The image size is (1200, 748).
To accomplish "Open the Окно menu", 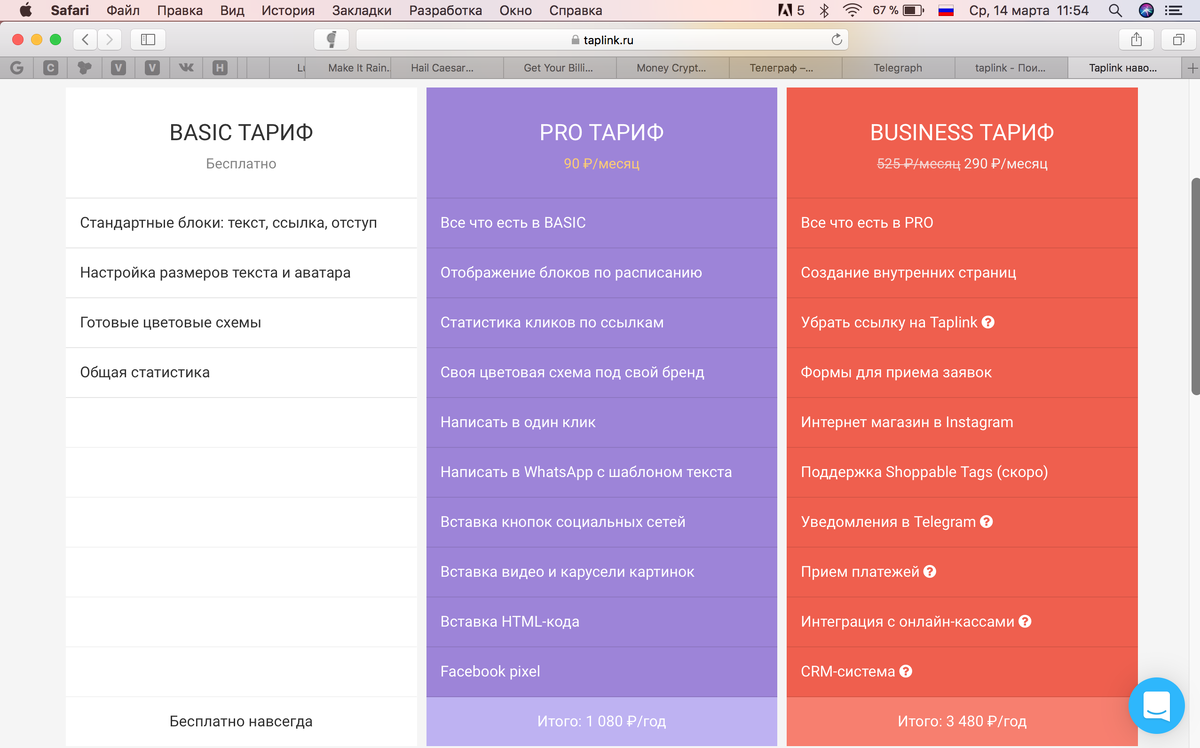I will tap(515, 11).
